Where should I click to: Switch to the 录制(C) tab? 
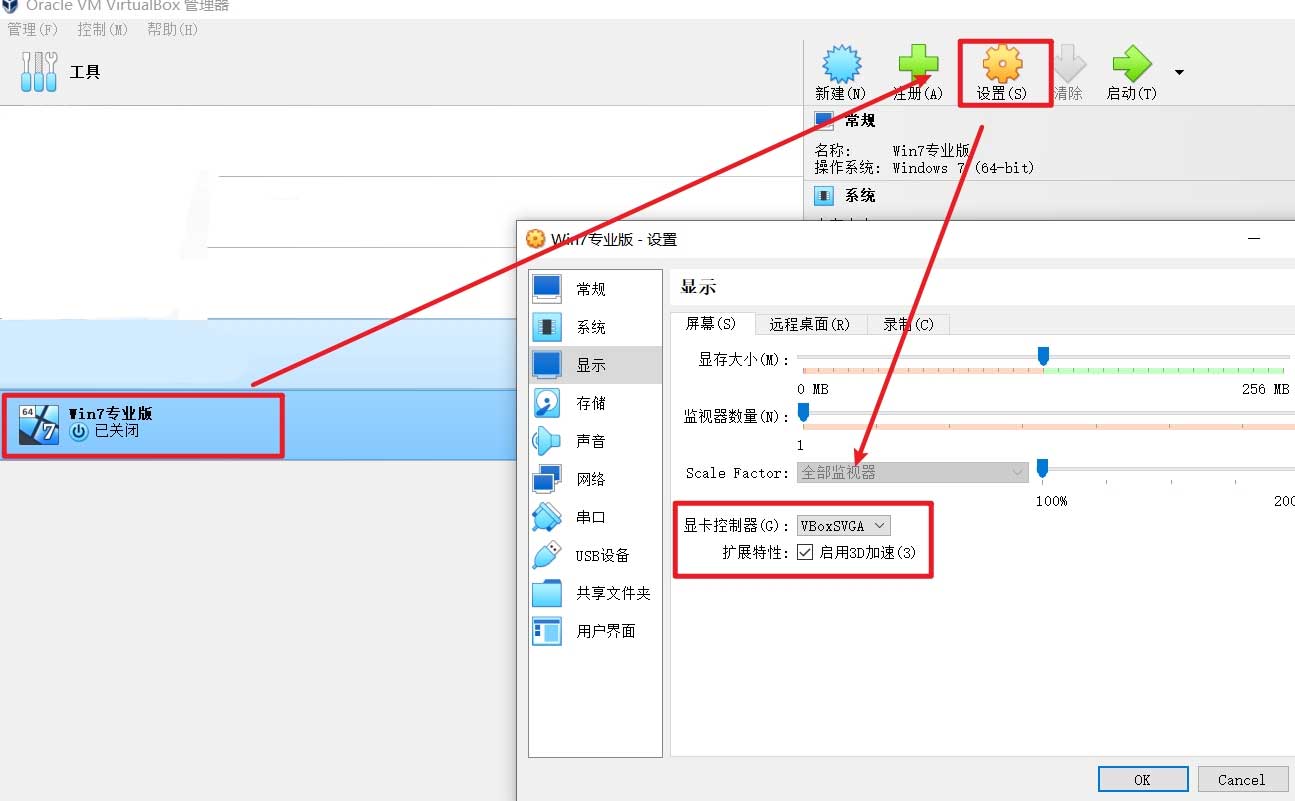(908, 324)
